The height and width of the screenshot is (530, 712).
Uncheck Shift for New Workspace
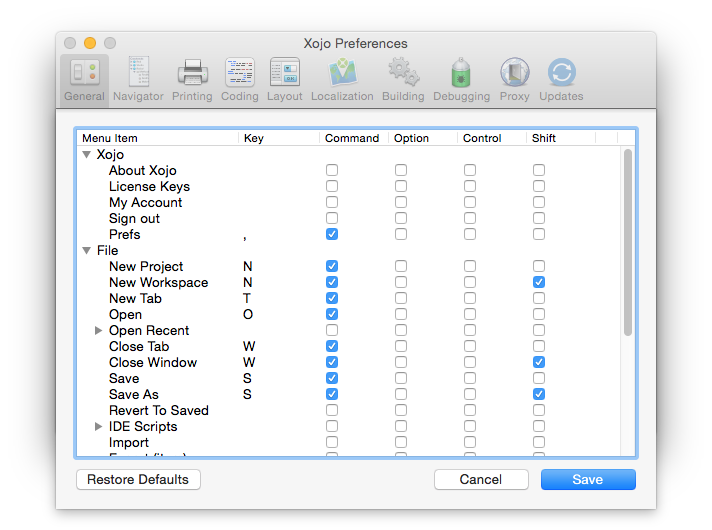tap(539, 282)
